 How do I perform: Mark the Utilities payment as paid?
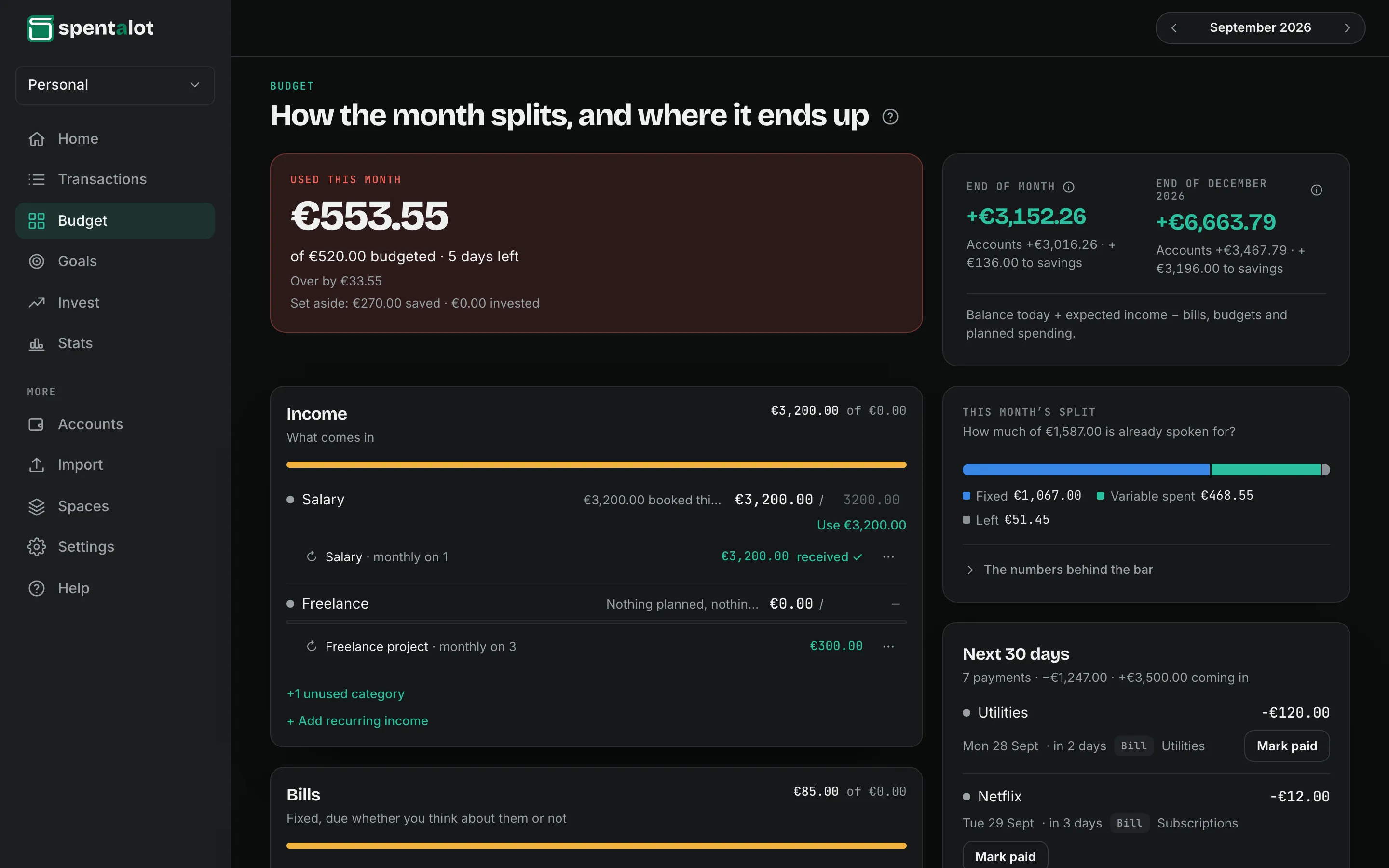coord(1287,746)
